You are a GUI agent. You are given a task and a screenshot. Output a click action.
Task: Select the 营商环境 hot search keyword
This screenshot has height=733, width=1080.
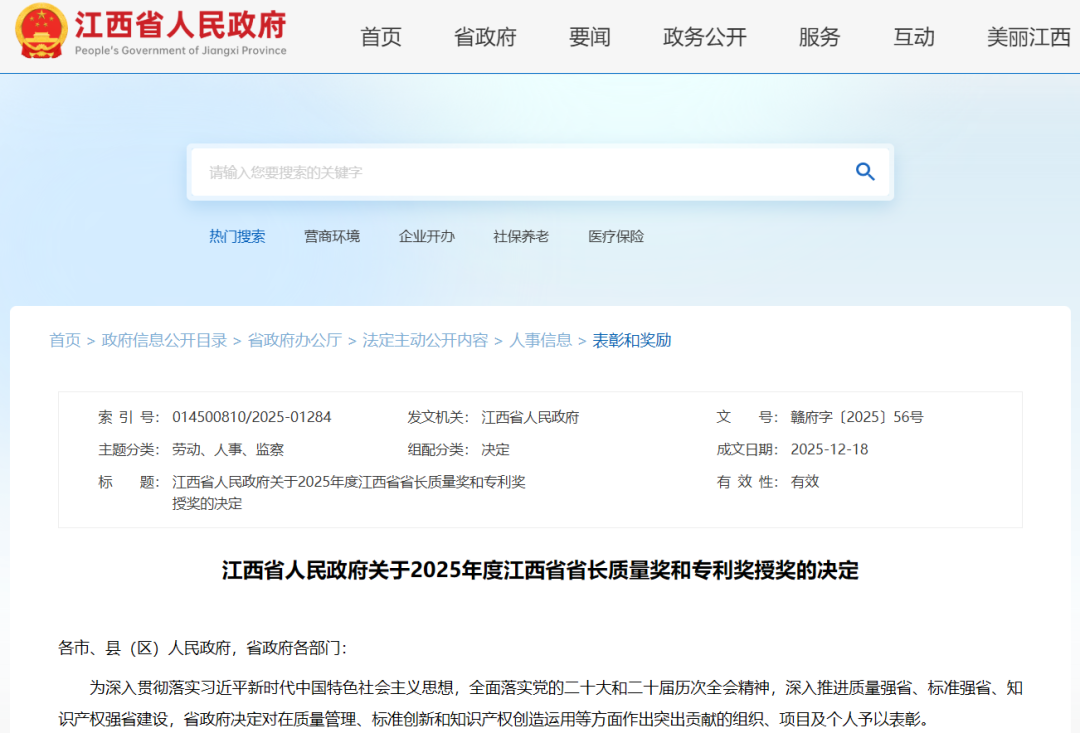tap(332, 236)
